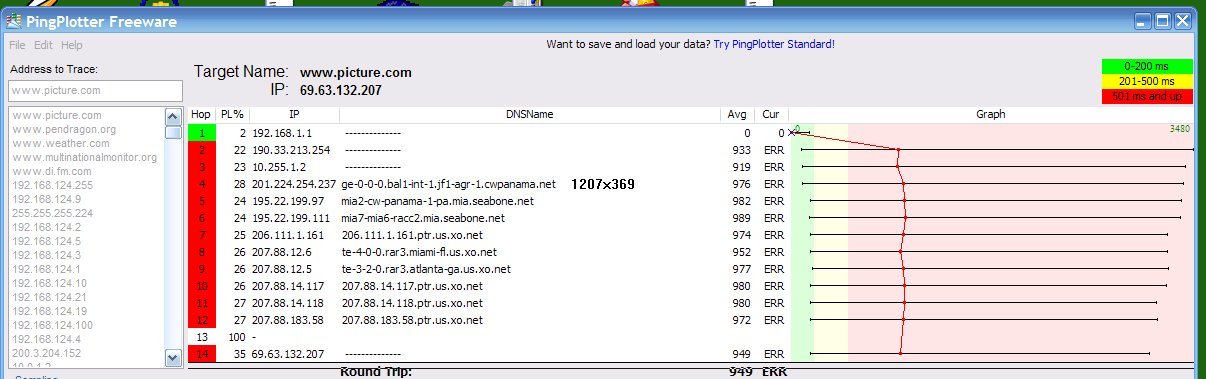Open the Help menu

pyautogui.click(x=72, y=45)
